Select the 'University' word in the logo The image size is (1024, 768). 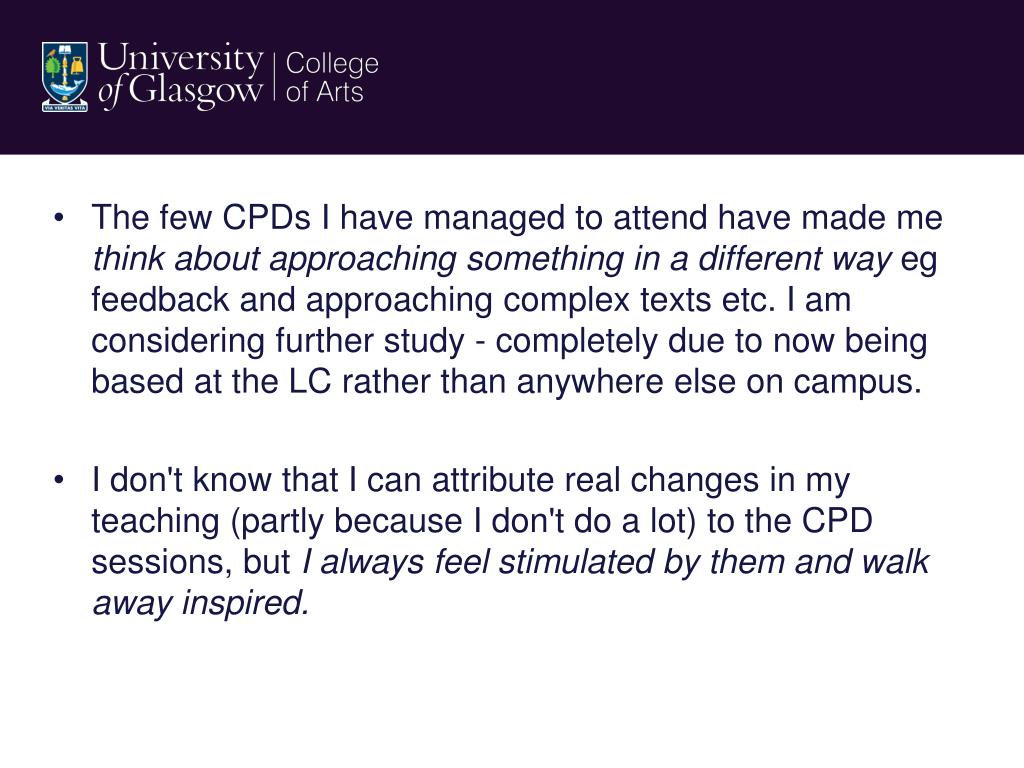[181, 59]
